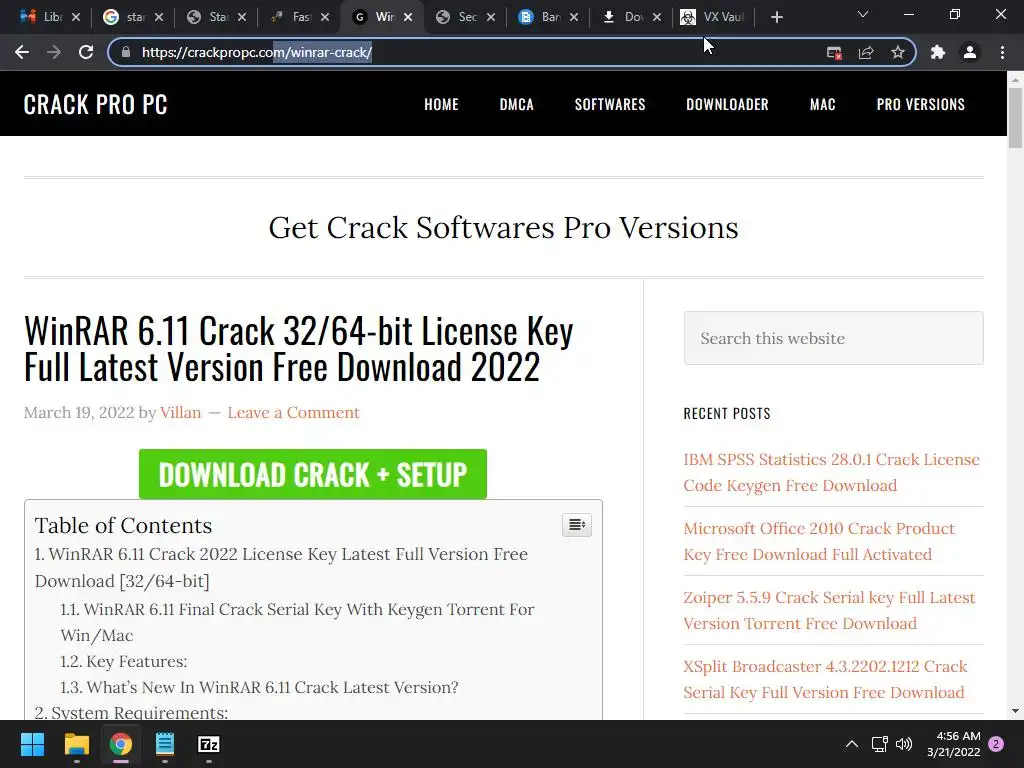The image size is (1024, 768).
Task: Close the 'Fast' tab
Action: click(x=325, y=17)
